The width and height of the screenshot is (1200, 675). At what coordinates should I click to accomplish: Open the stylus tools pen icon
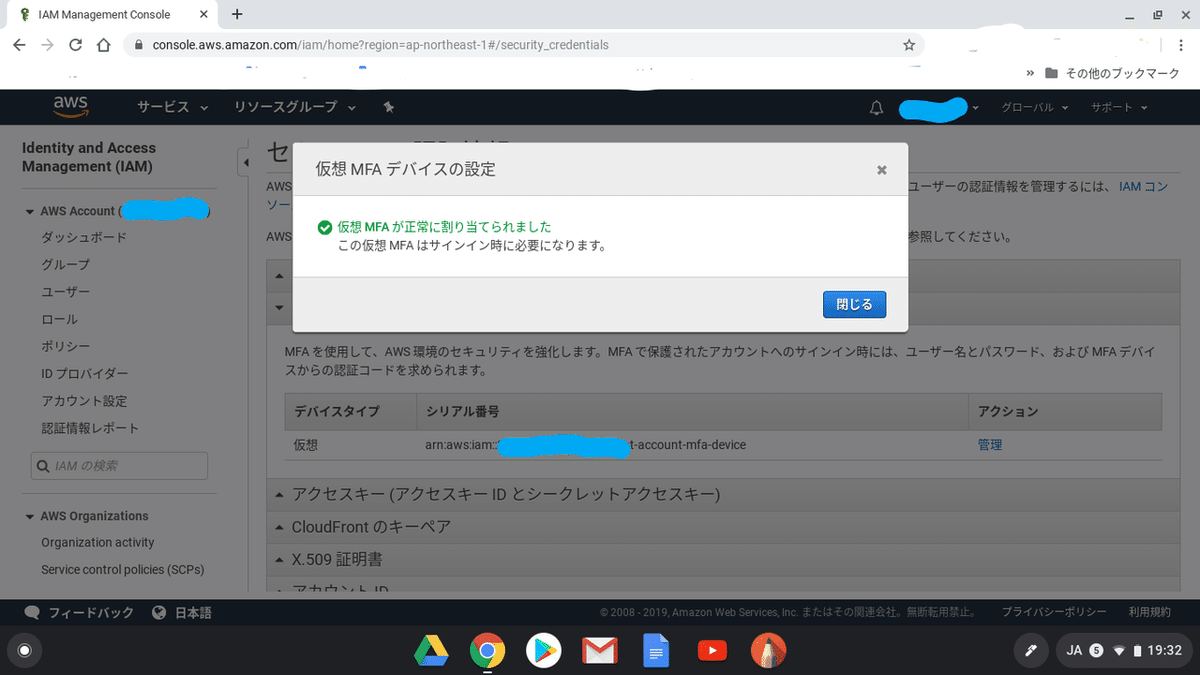point(1030,651)
